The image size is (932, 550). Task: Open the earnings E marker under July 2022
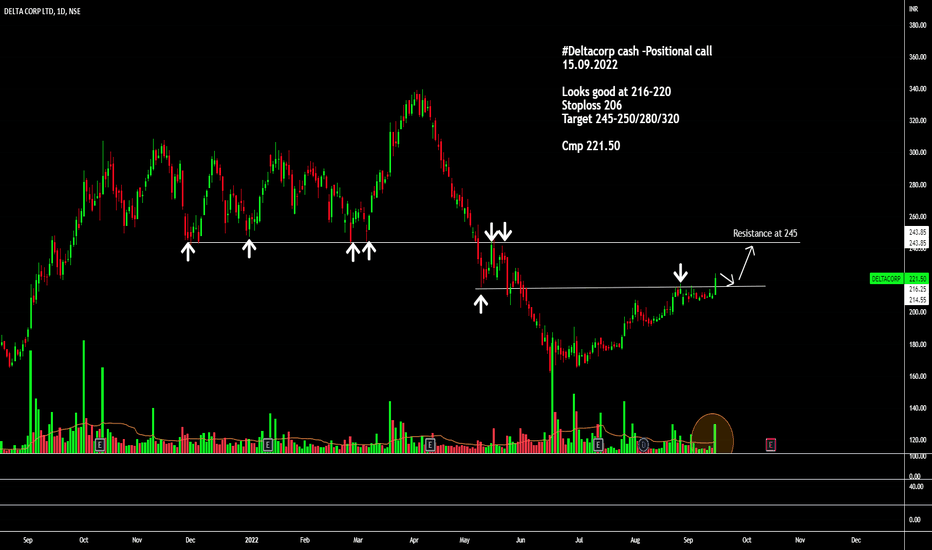(x=599, y=444)
